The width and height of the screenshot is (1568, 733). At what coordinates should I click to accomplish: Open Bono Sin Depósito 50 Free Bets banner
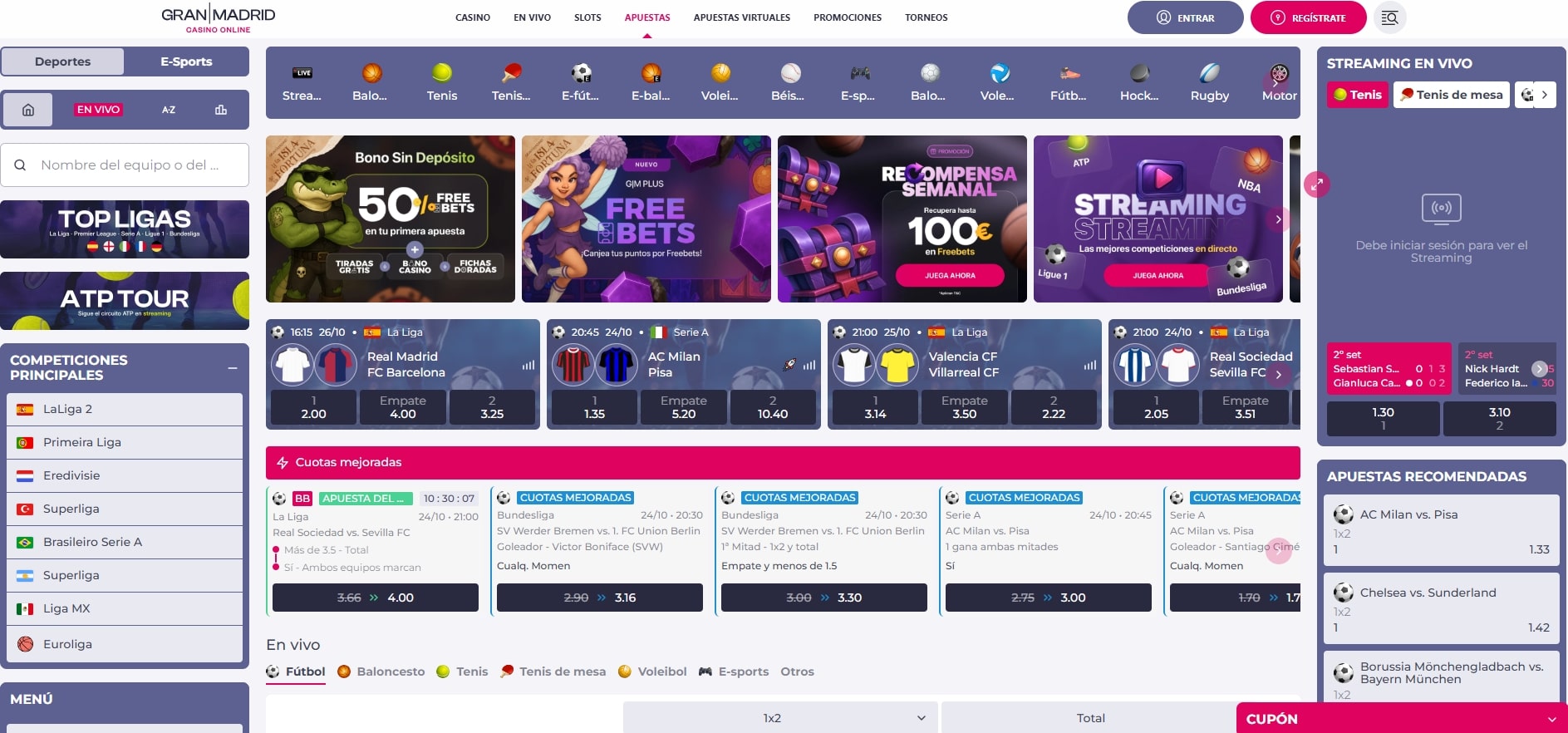(391, 219)
